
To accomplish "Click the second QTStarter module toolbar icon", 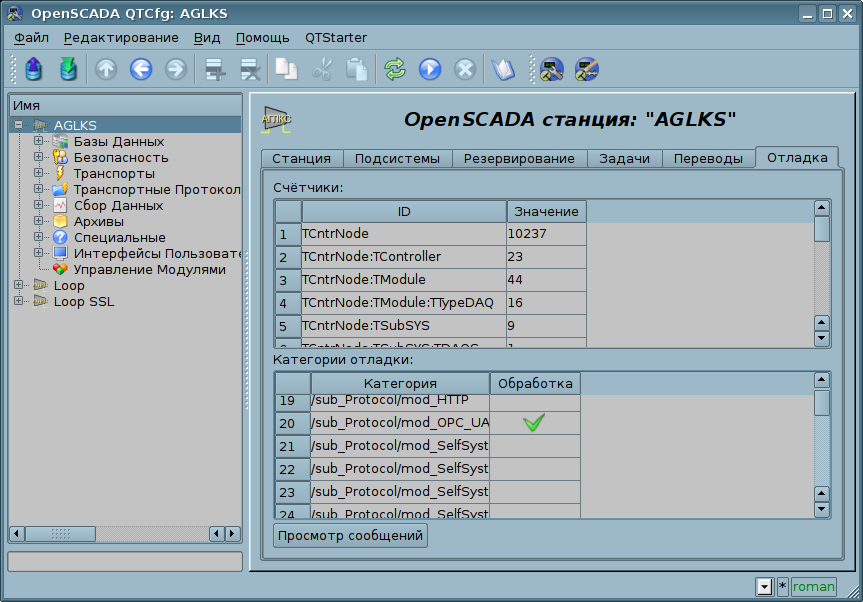I will tap(587, 70).
